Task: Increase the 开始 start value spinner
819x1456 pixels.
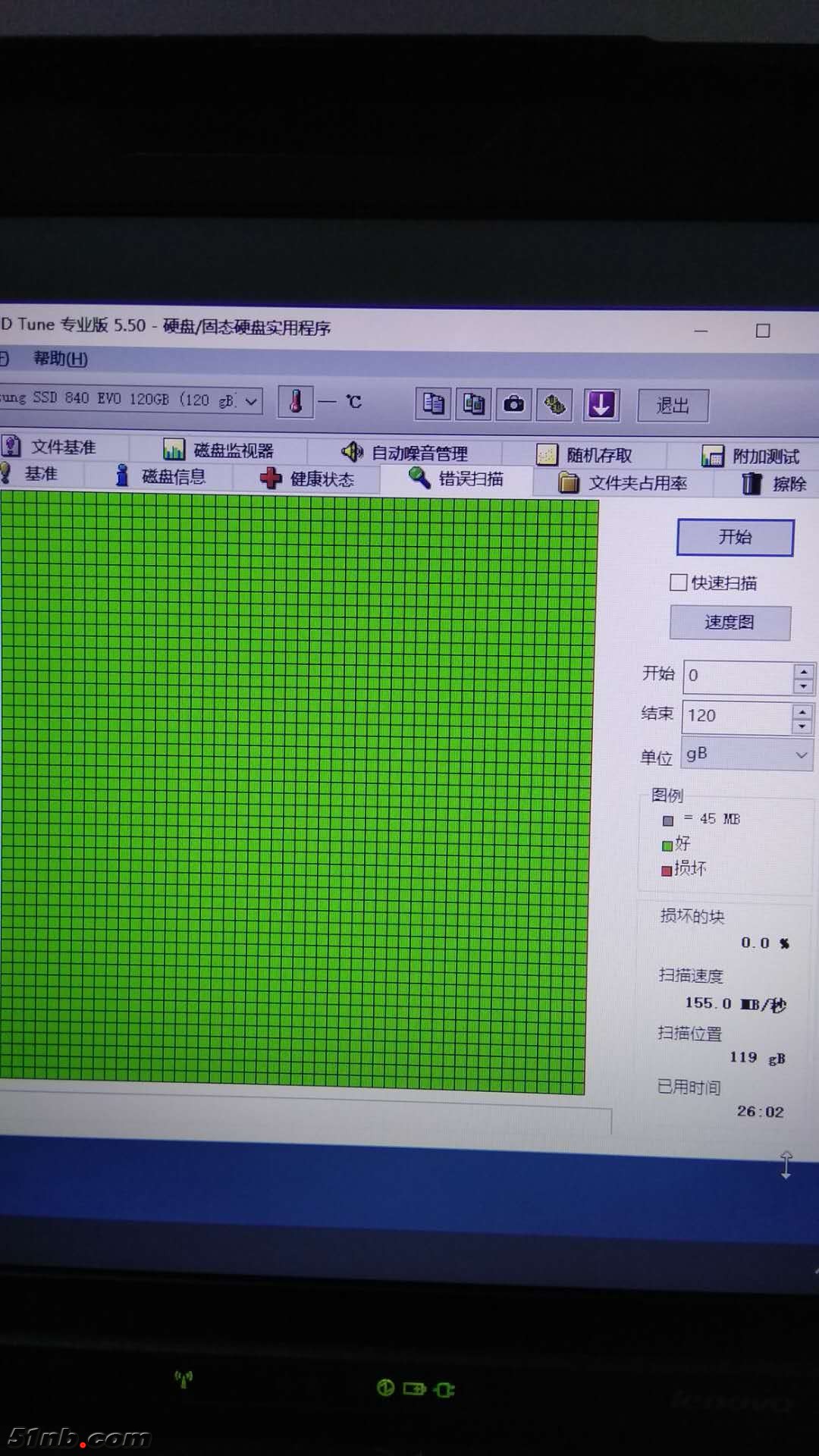Action: 803,670
